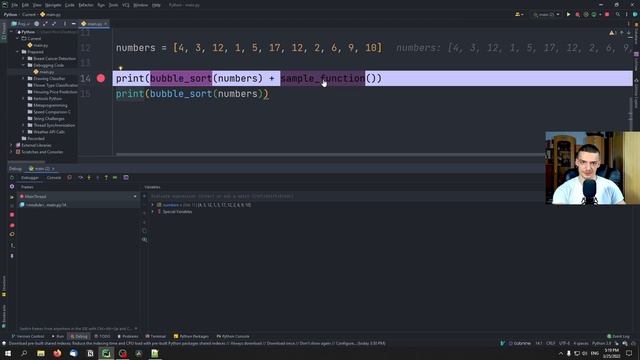Screen dimensions: 640x360
Task: Open the Problems tool window
Action: click(128, 336)
